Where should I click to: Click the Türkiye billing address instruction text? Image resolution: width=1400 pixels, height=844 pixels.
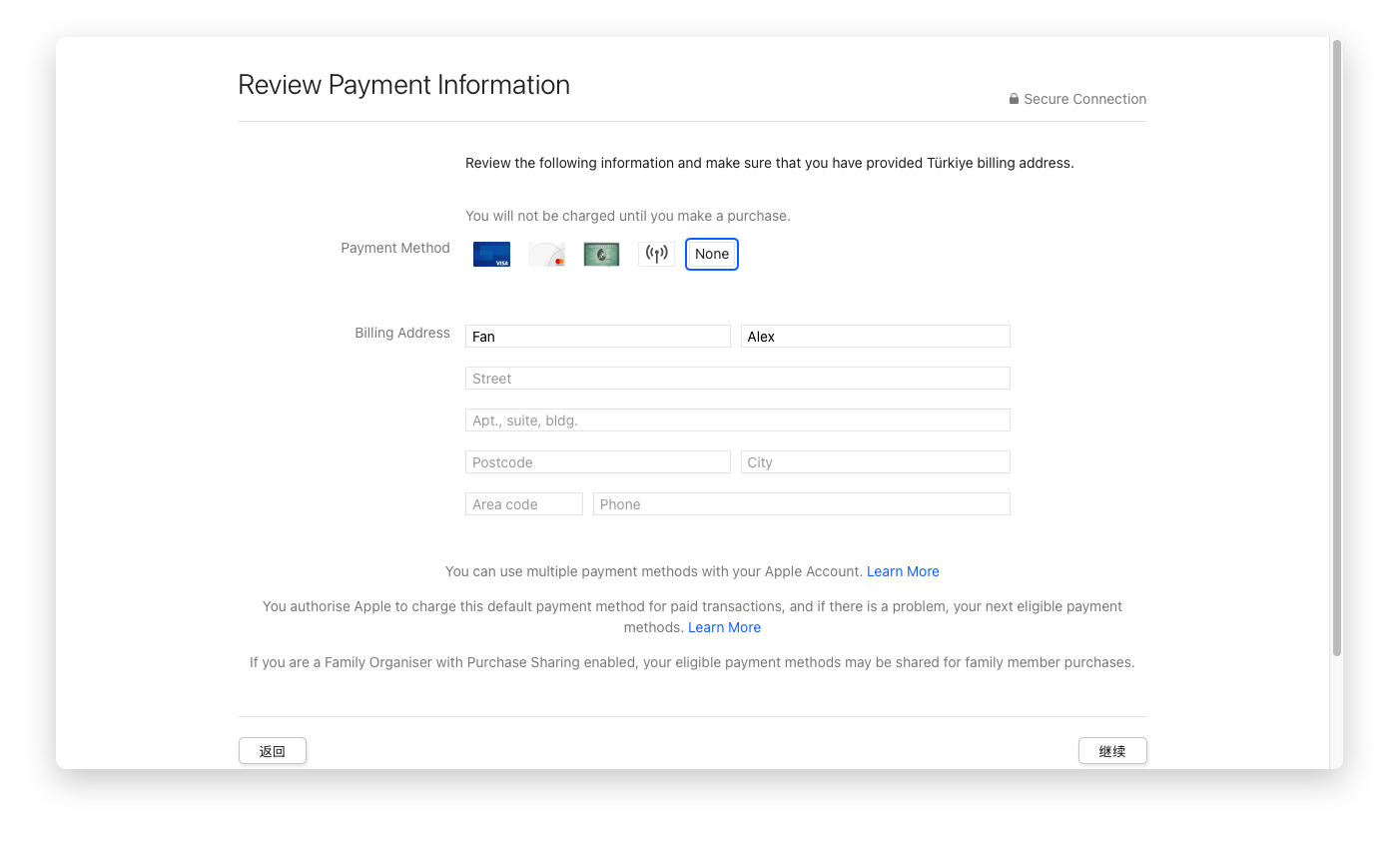tap(770, 163)
